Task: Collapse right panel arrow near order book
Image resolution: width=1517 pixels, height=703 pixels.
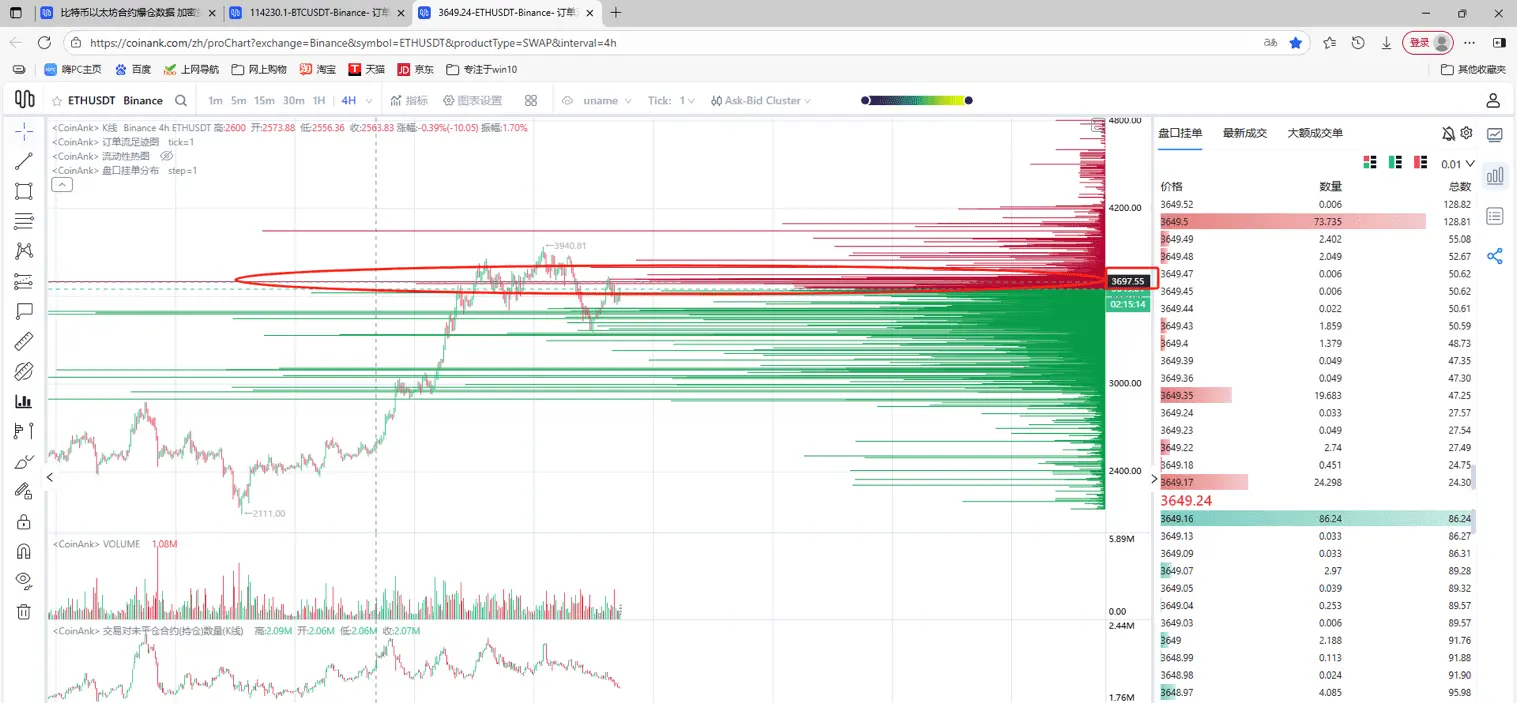Action: tap(1154, 479)
